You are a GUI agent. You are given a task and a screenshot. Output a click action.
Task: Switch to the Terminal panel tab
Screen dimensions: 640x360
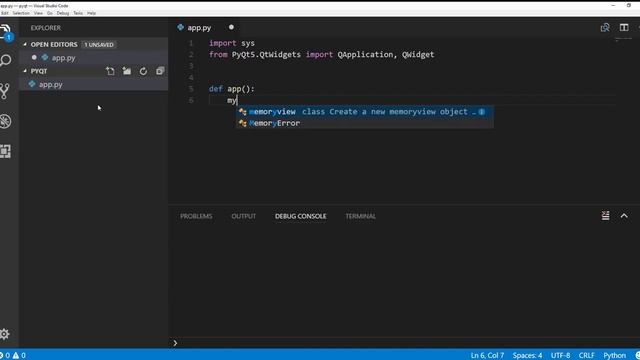pos(360,216)
